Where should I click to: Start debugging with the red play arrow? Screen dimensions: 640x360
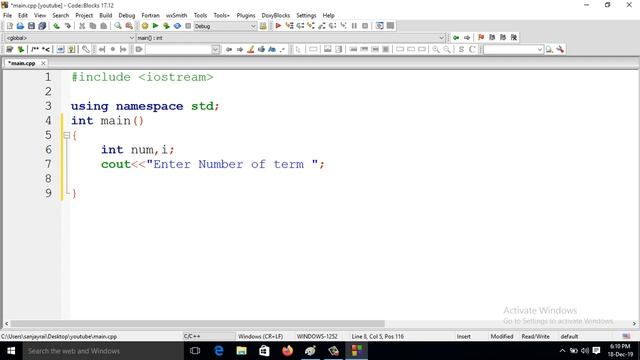pyautogui.click(x=278, y=26)
